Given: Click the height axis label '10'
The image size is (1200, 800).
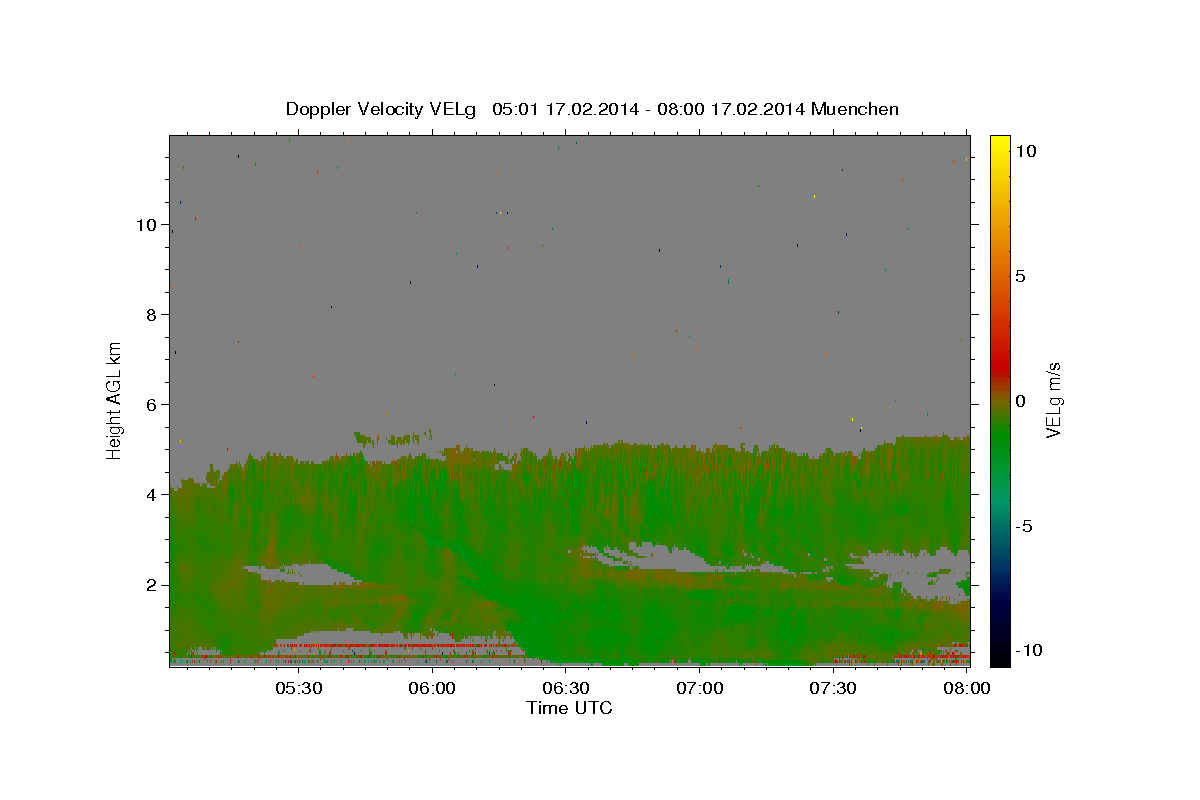Looking at the screenshot, I should coord(146,225).
